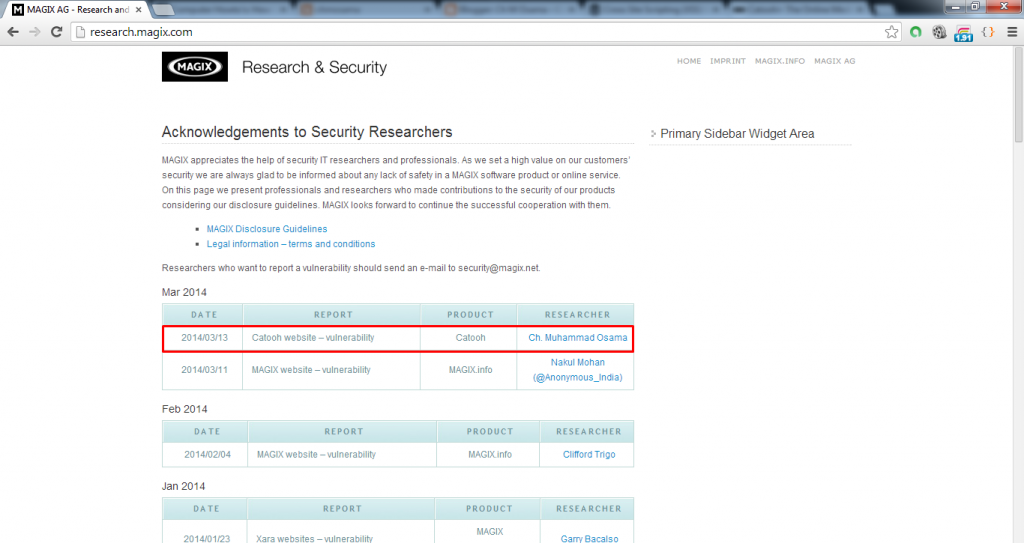1024x543 pixels.
Task: Click PRODUCT column header in Feb 2014 table
Action: (490, 431)
